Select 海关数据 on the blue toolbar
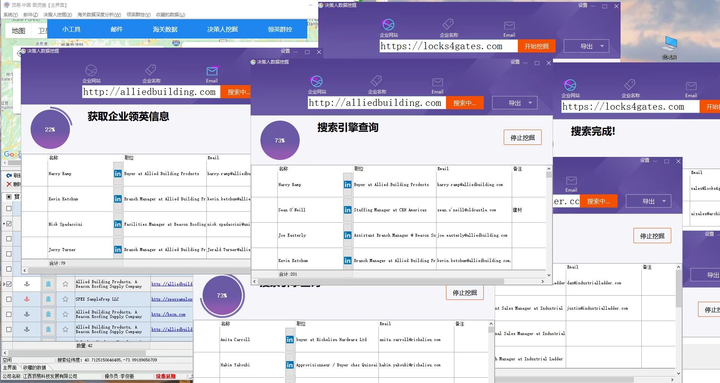The height and width of the screenshot is (383, 720). coord(165,29)
